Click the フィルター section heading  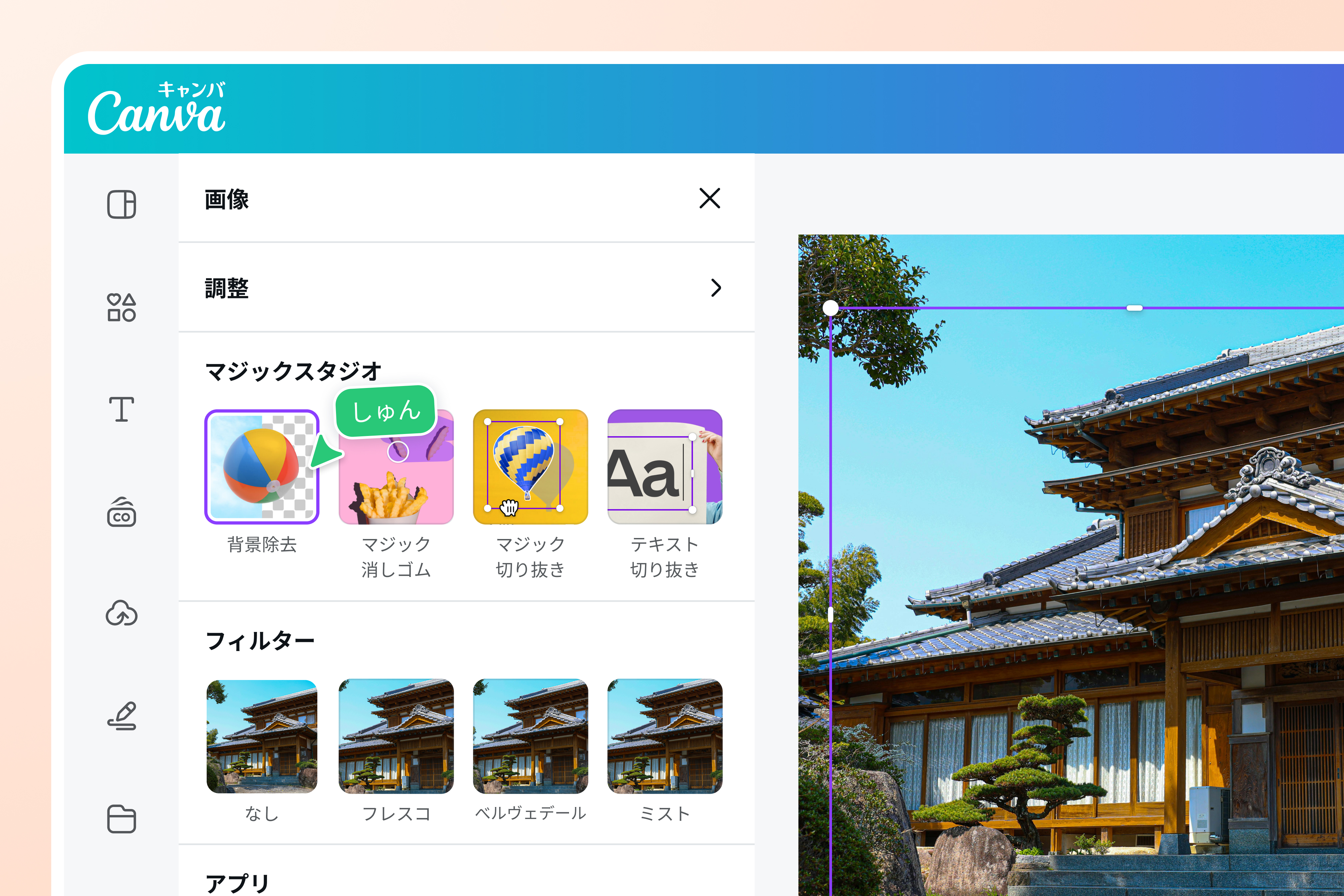click(x=260, y=641)
